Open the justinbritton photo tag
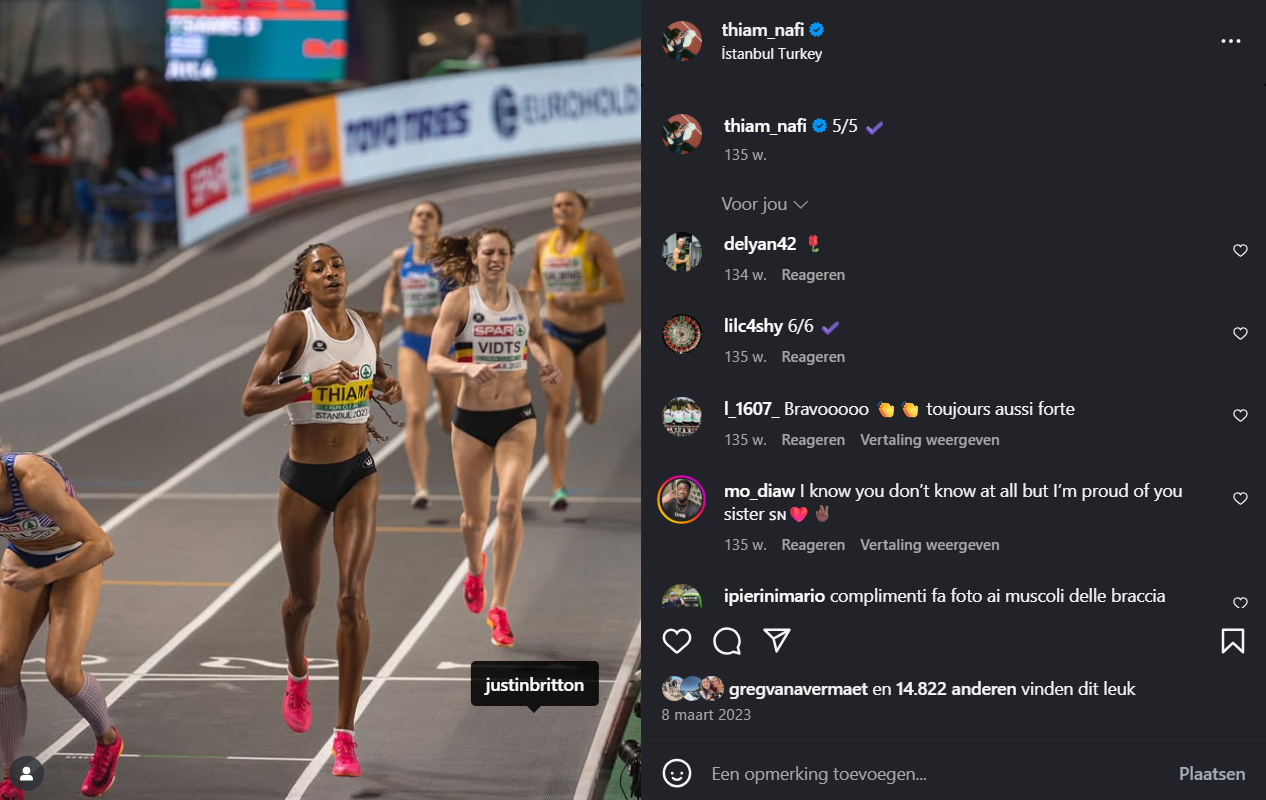Viewport: 1266px width, 800px height. tap(535, 686)
